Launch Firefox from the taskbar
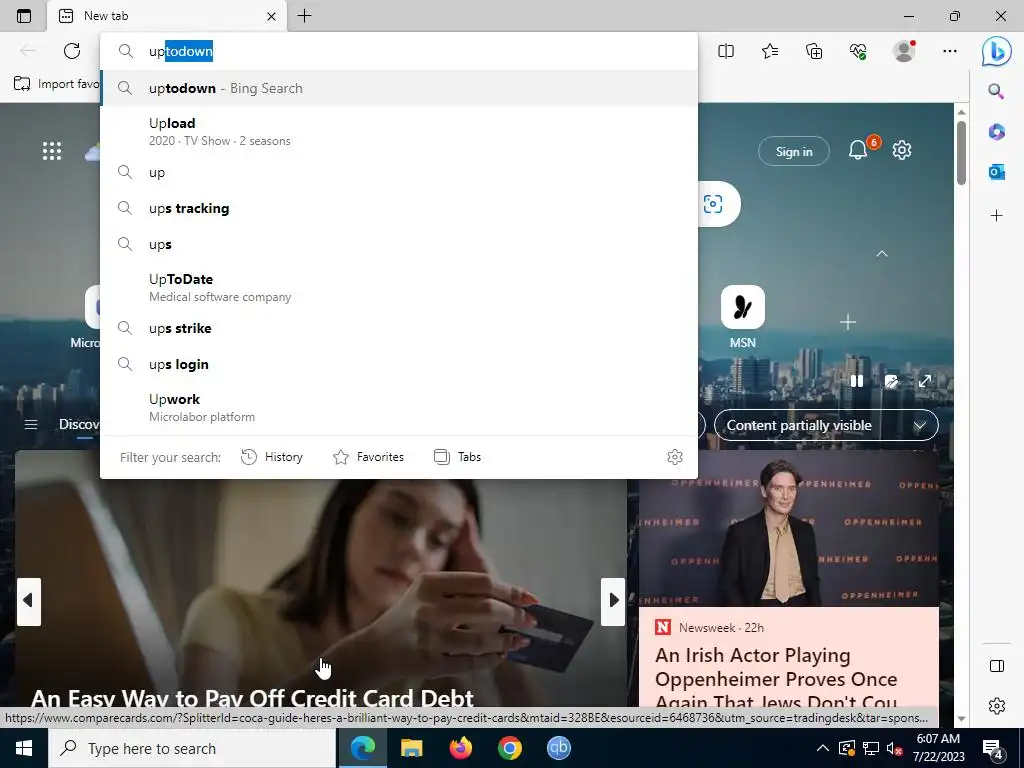 point(460,748)
